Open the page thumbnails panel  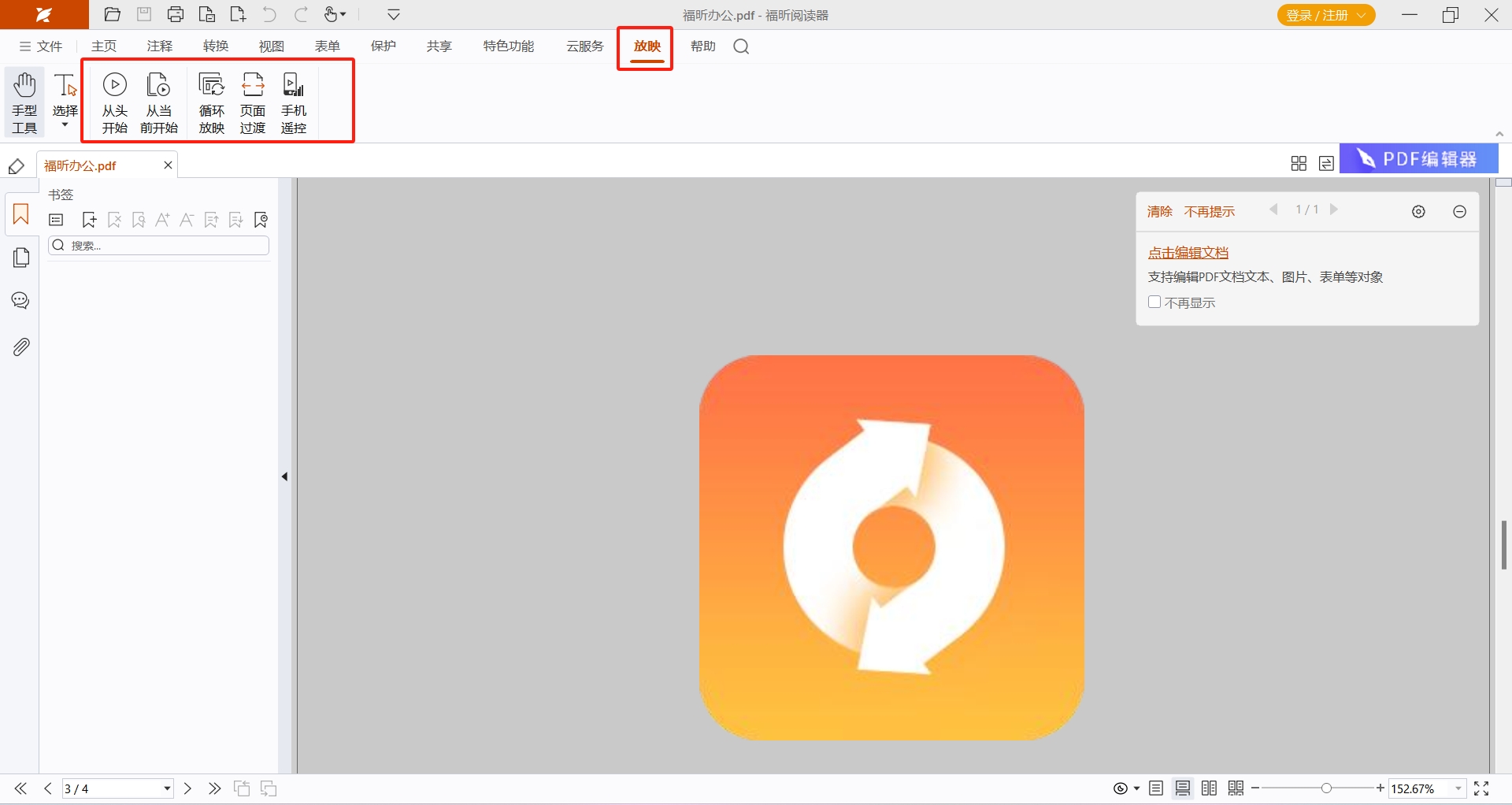click(x=21, y=258)
